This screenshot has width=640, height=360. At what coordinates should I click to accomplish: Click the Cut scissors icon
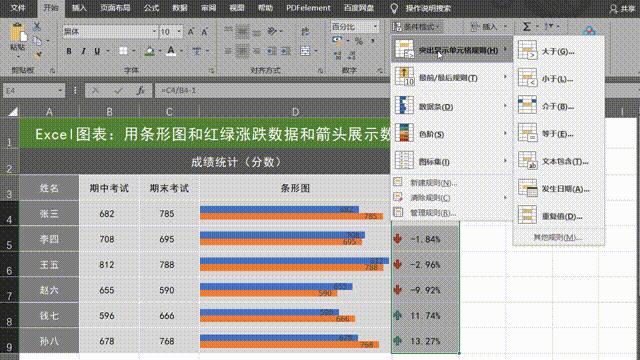pos(37,27)
